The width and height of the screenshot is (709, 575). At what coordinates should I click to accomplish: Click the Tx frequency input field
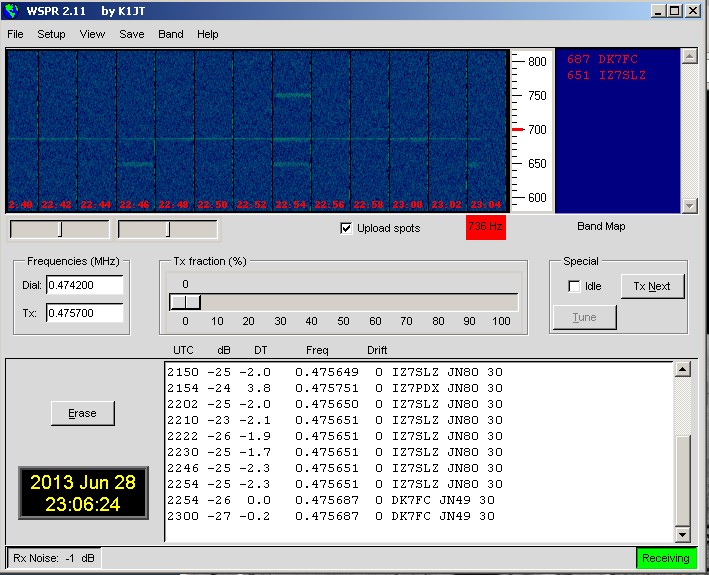84,313
